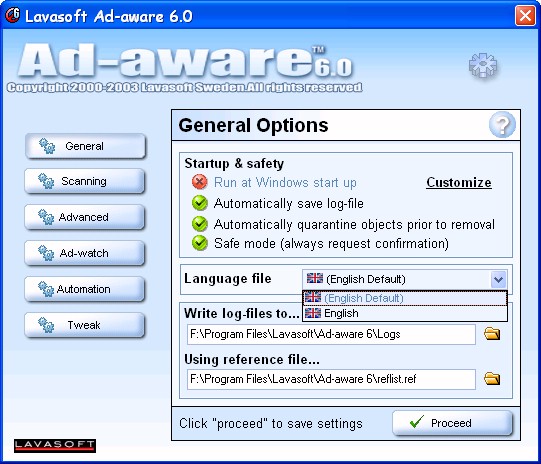Select (English Default) from language list
The height and width of the screenshot is (464, 541).
(404, 298)
